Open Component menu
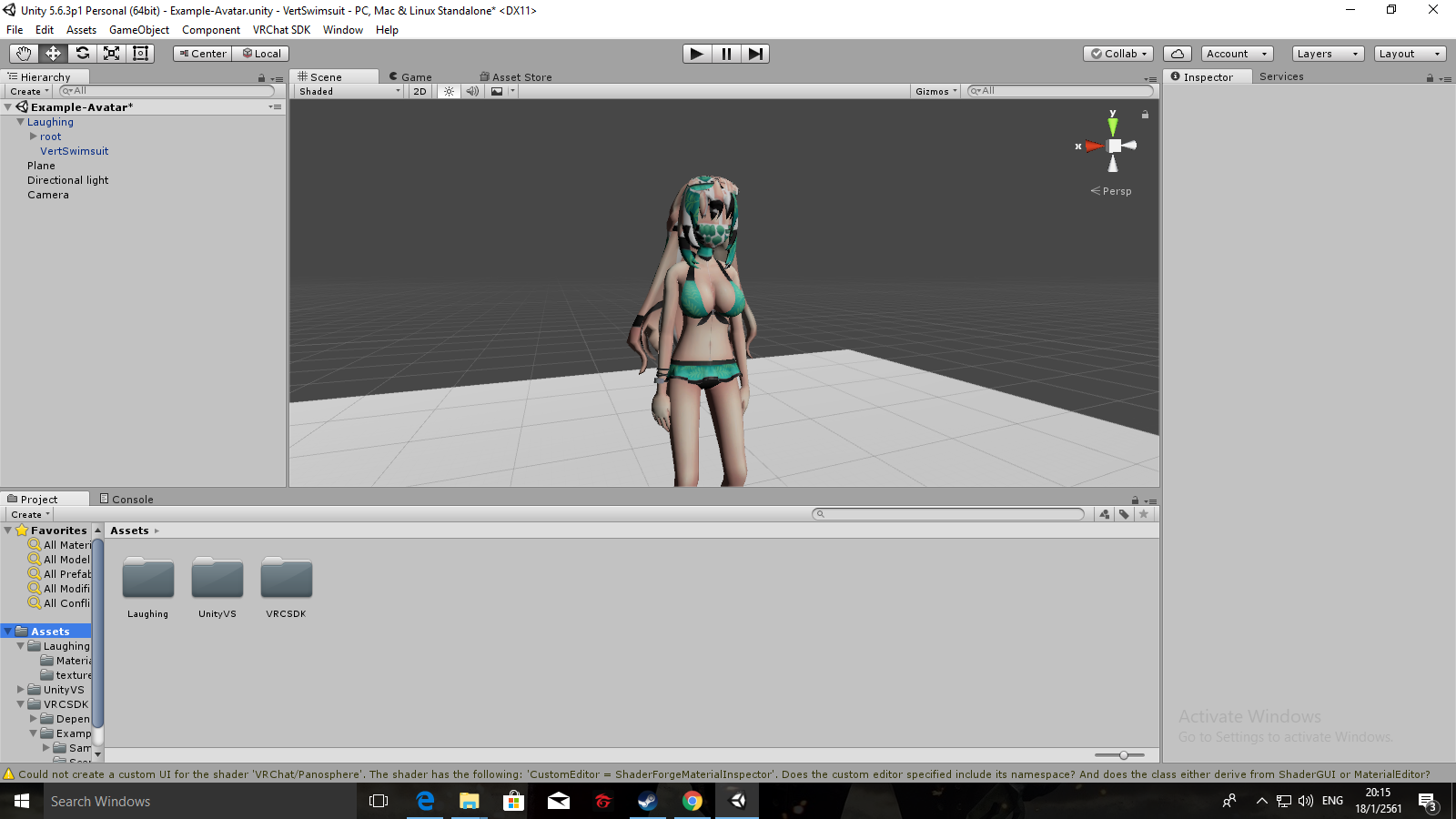 click(211, 30)
